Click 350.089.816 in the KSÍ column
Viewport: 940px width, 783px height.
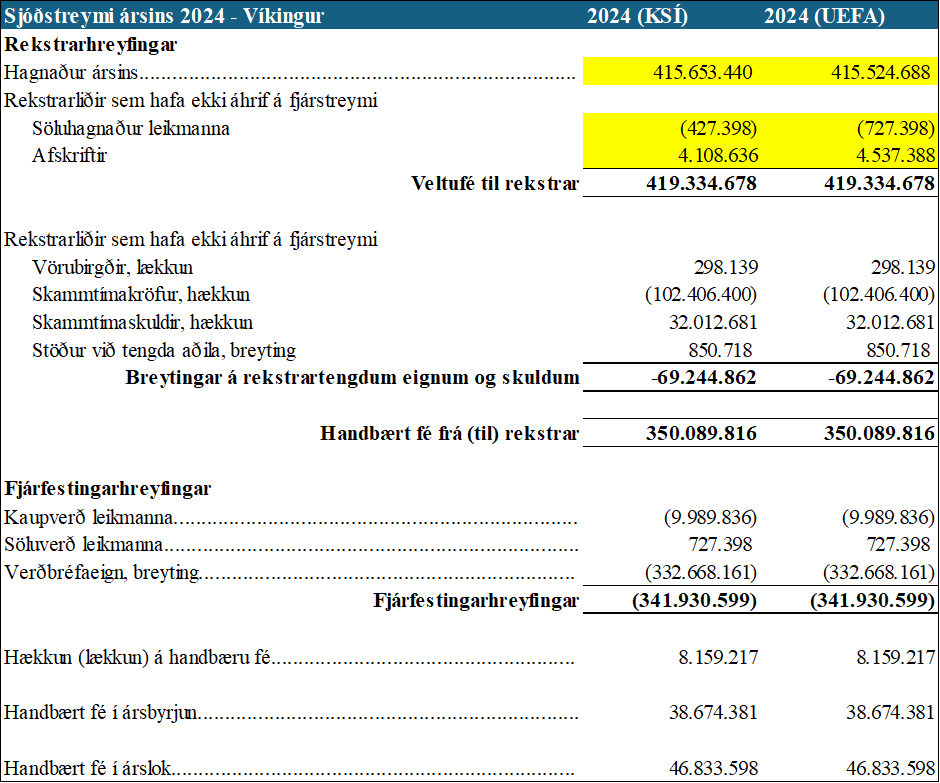[x=701, y=433]
